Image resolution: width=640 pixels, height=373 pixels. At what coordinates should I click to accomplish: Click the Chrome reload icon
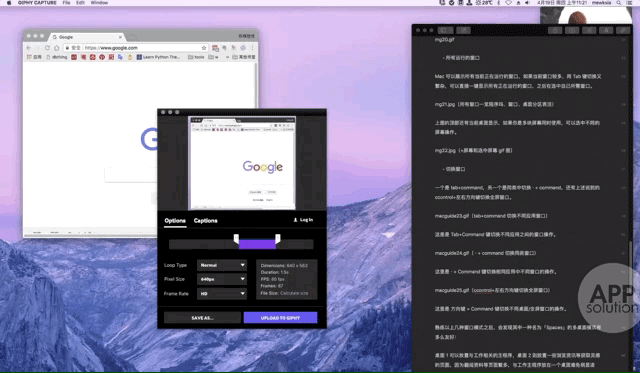tap(47, 48)
